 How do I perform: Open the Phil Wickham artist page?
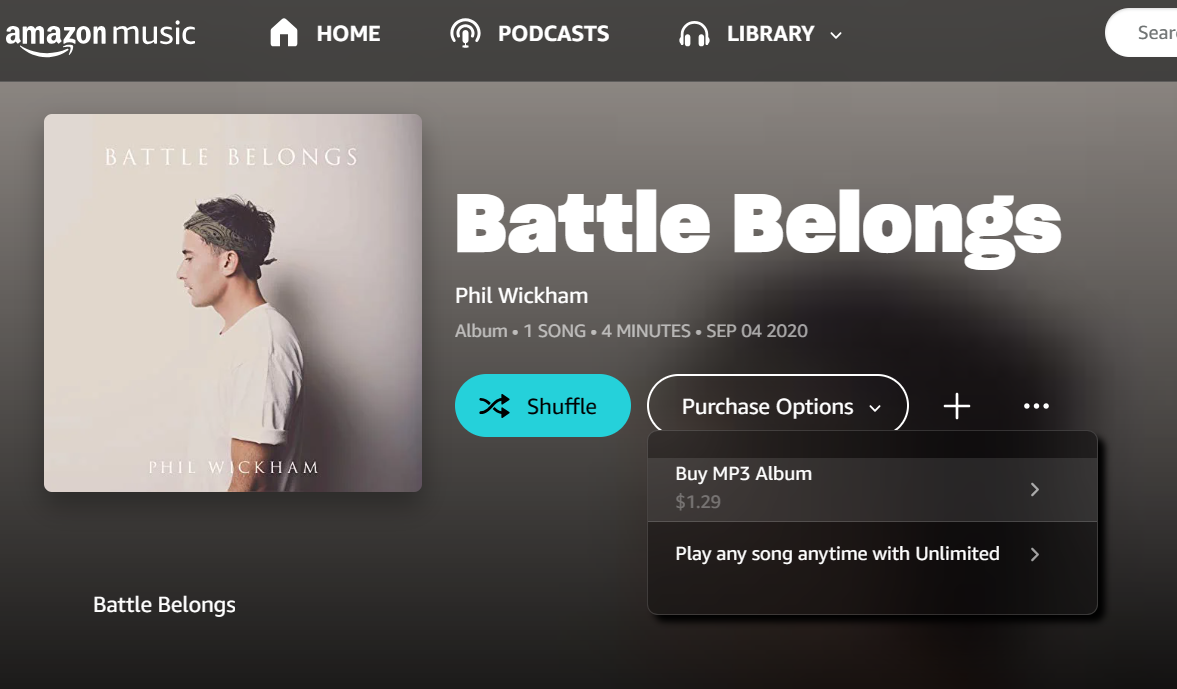521,296
